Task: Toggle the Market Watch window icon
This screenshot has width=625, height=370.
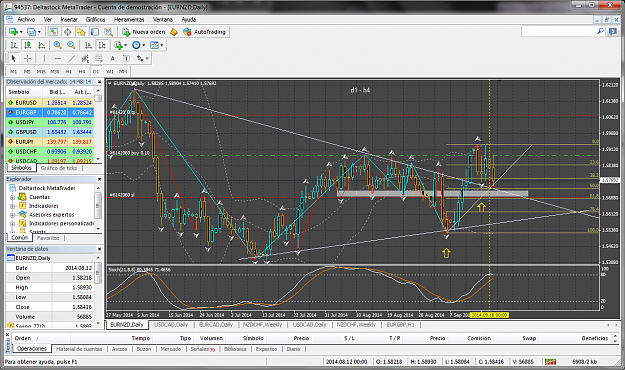Action: click(x=53, y=32)
